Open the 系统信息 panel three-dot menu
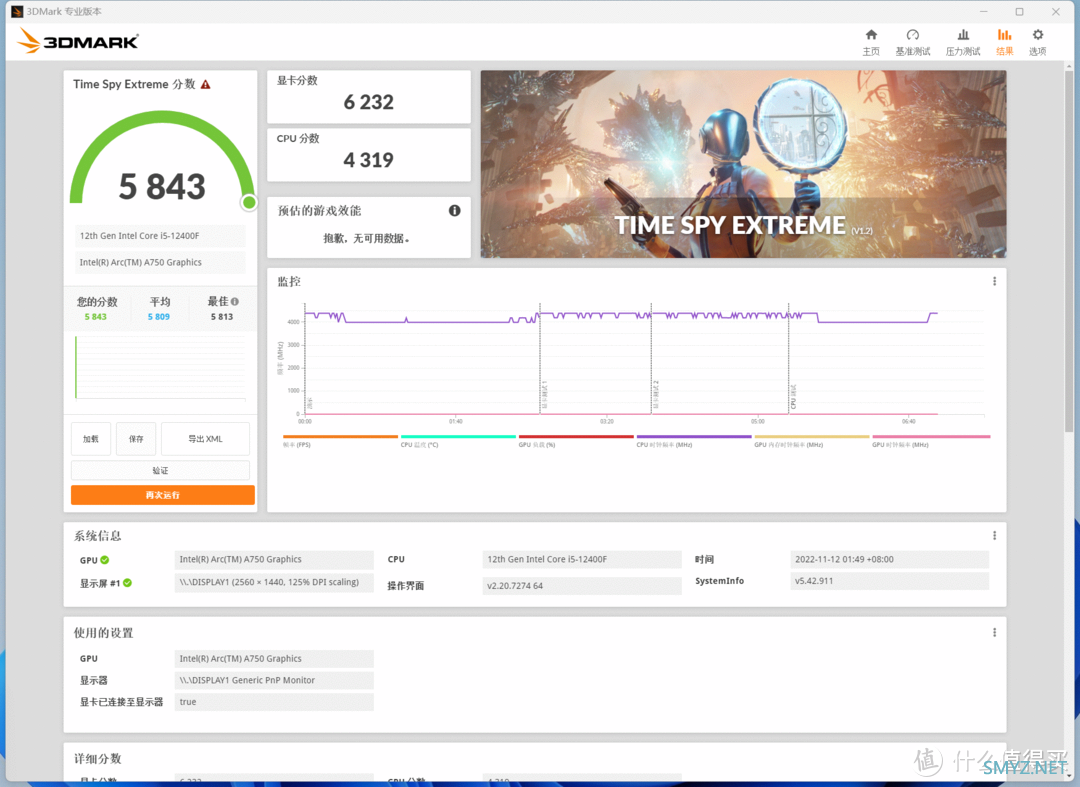This screenshot has height=787, width=1080. (994, 536)
